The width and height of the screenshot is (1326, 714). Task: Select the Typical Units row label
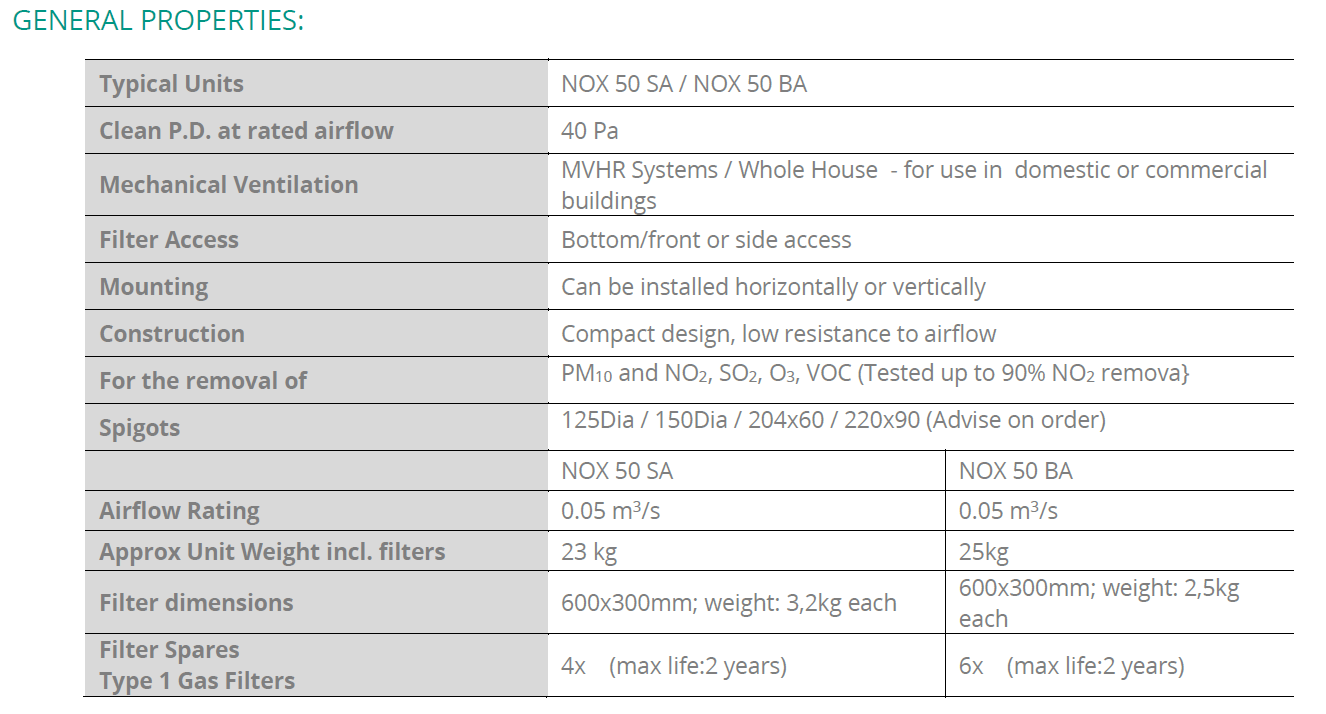pyautogui.click(x=171, y=84)
